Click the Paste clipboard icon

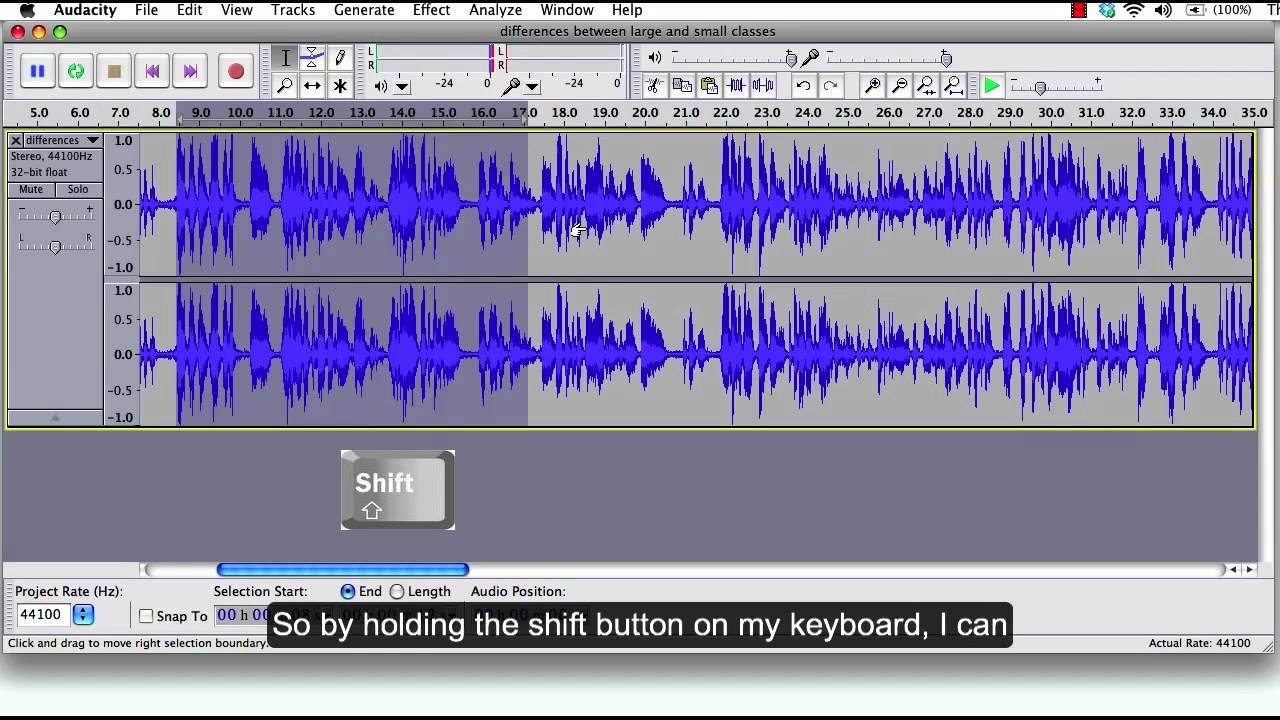coord(709,85)
